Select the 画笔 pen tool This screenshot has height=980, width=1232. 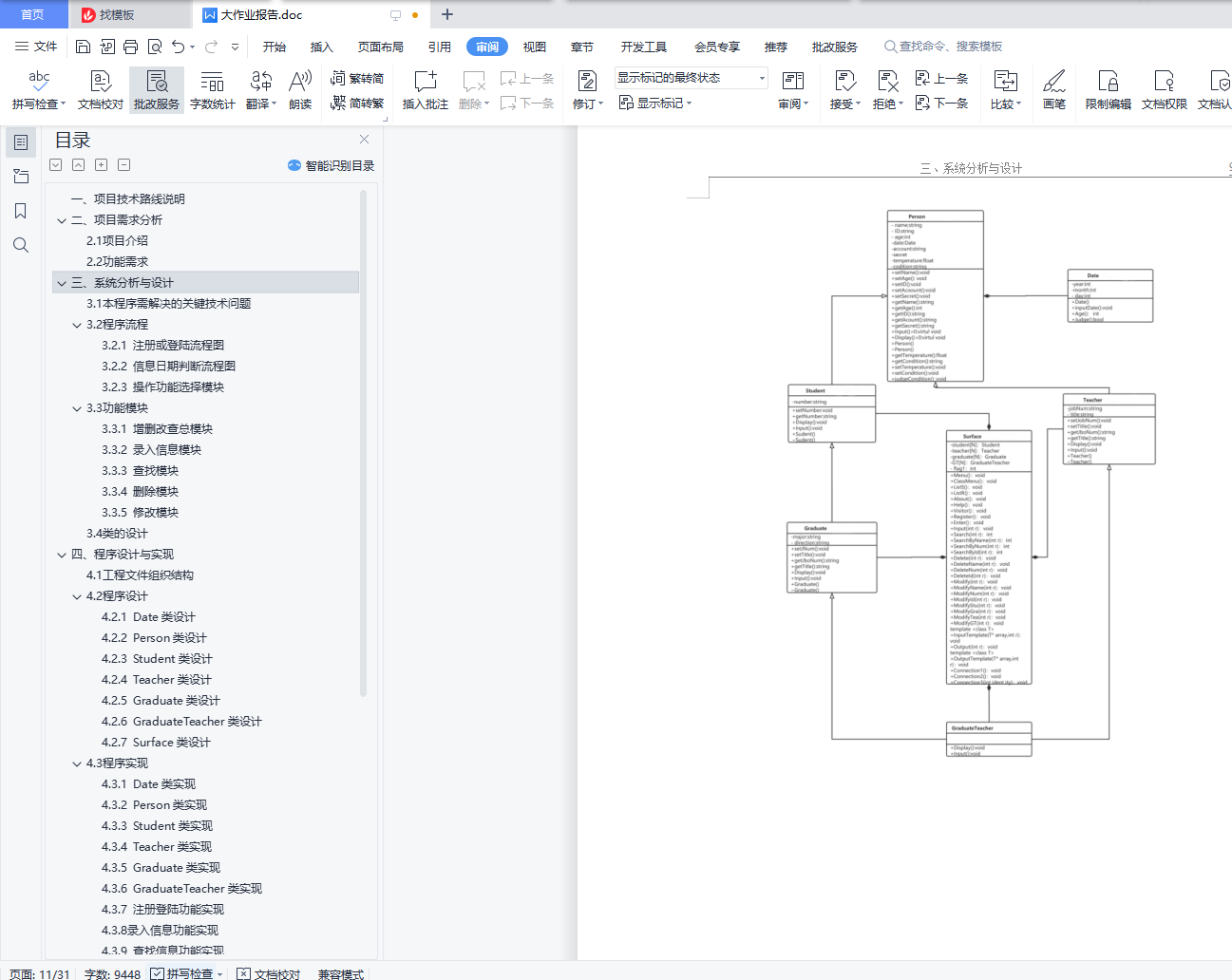point(1054,90)
